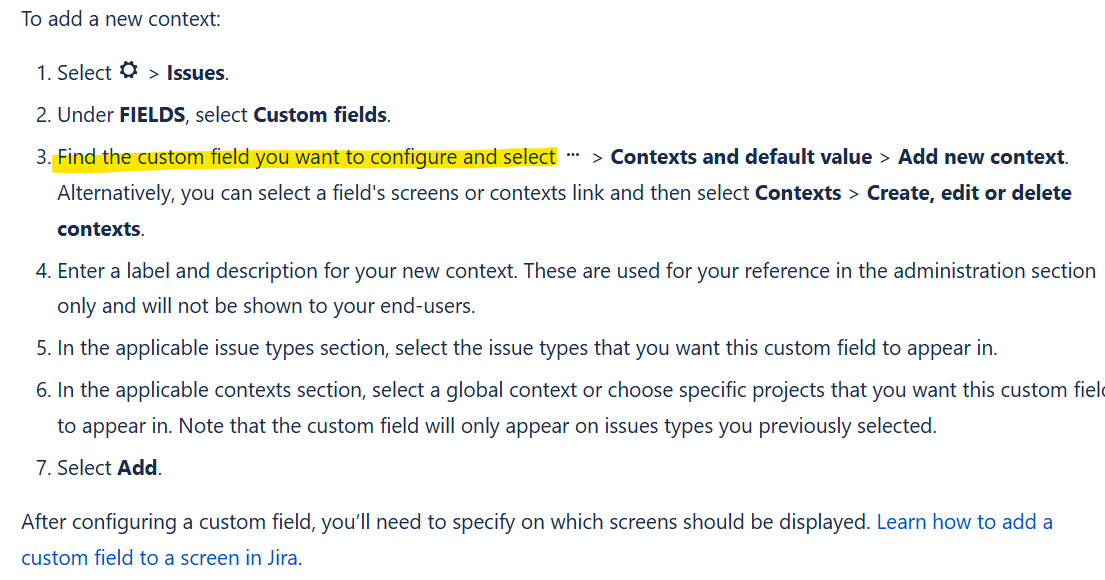The image size is (1105, 580).
Task: Click the bold "Contexts" word after "then select"
Action: [x=798, y=193]
